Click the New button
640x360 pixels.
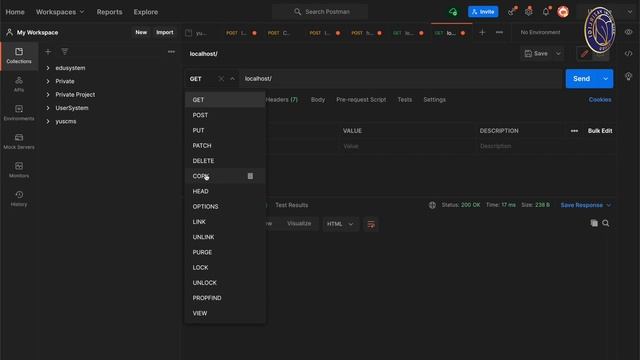141,32
